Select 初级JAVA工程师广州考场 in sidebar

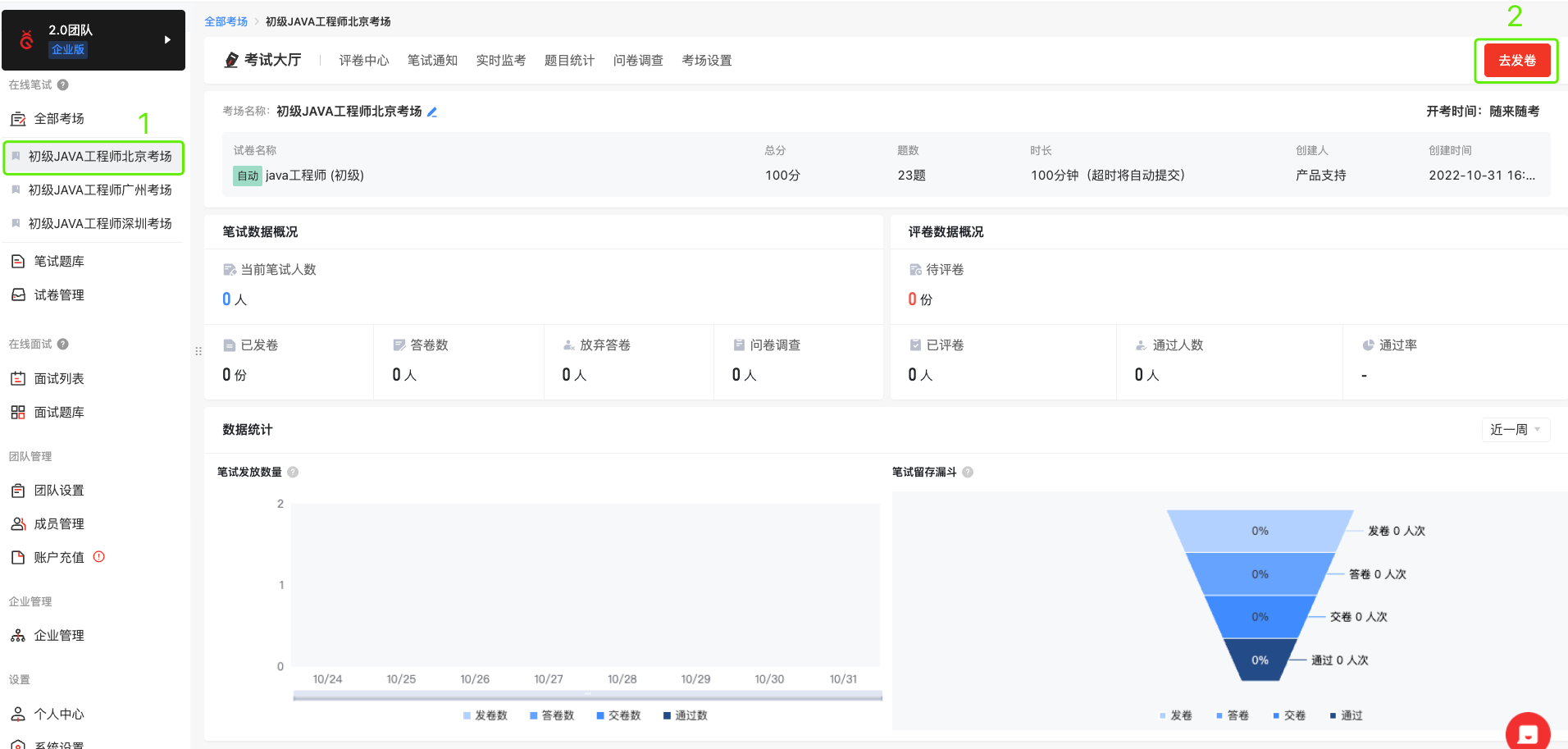[x=93, y=190]
